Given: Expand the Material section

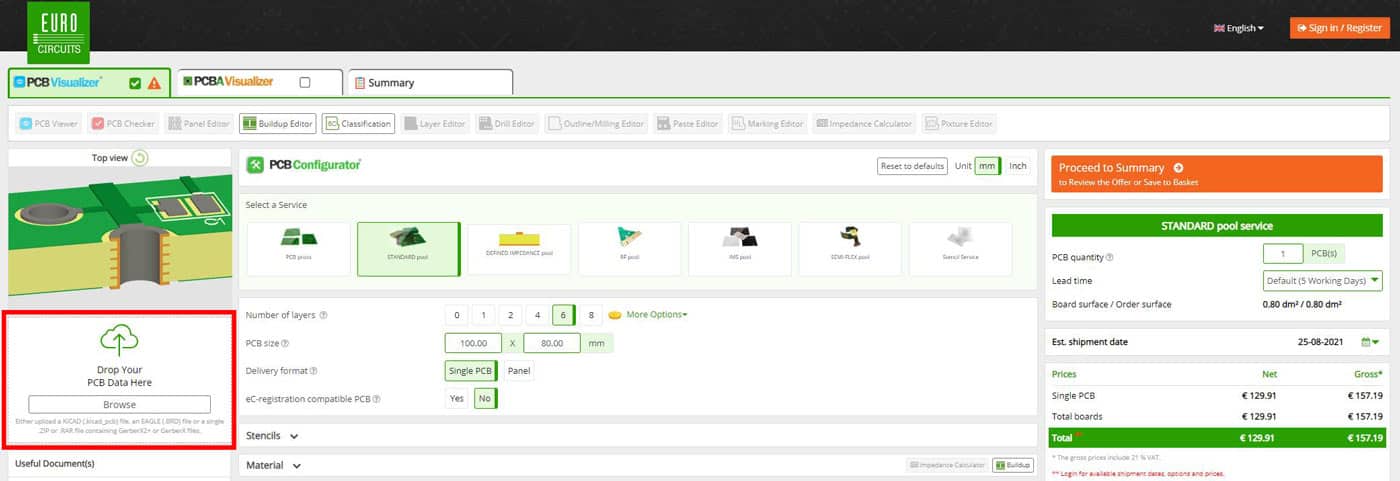Looking at the screenshot, I should (273, 465).
